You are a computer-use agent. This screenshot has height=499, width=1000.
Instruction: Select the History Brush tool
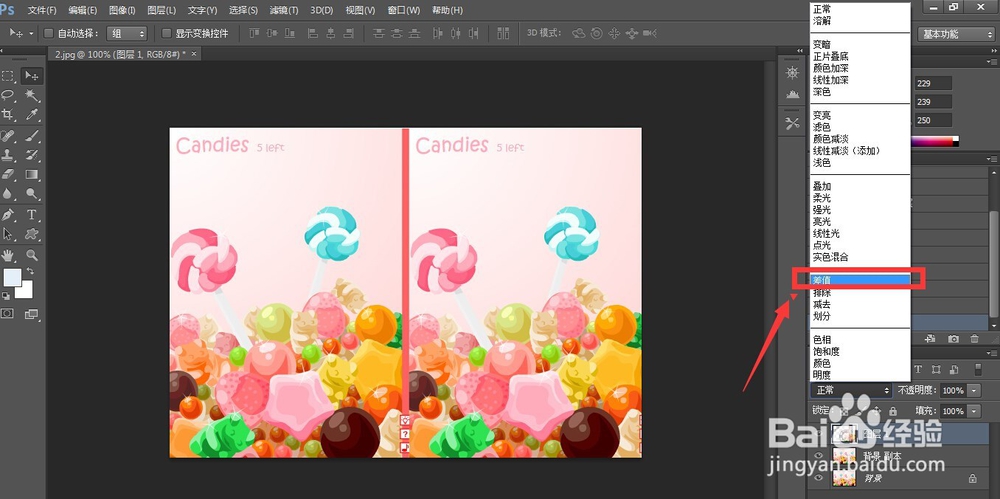[x=31, y=155]
